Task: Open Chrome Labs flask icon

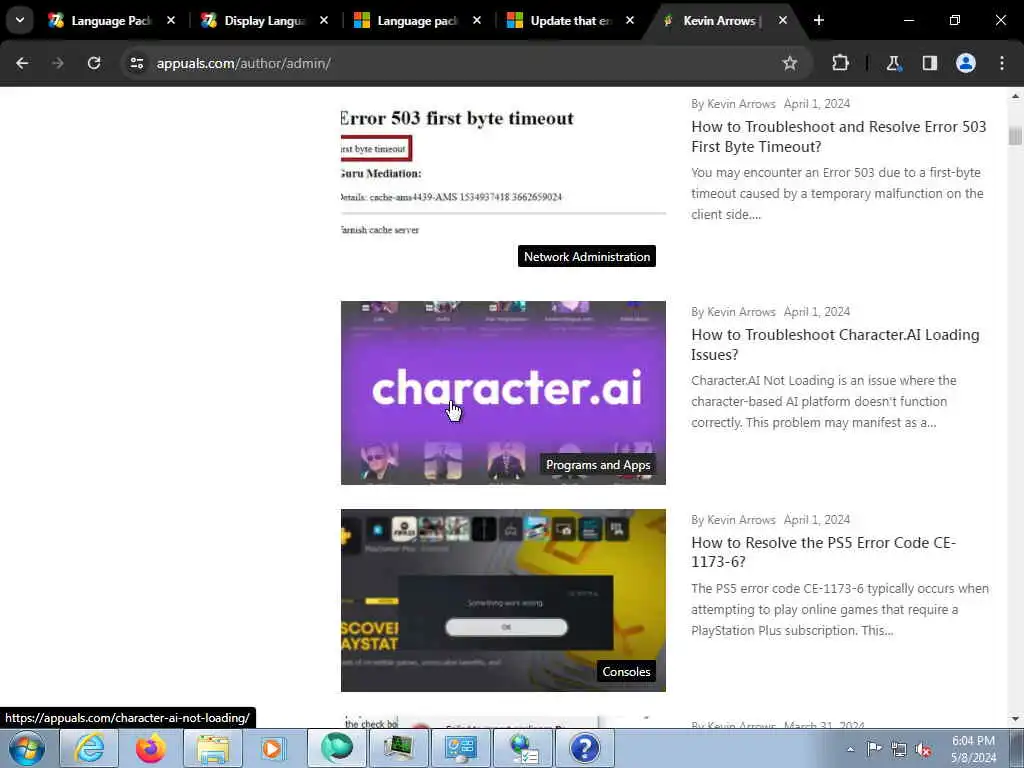Action: tap(893, 63)
